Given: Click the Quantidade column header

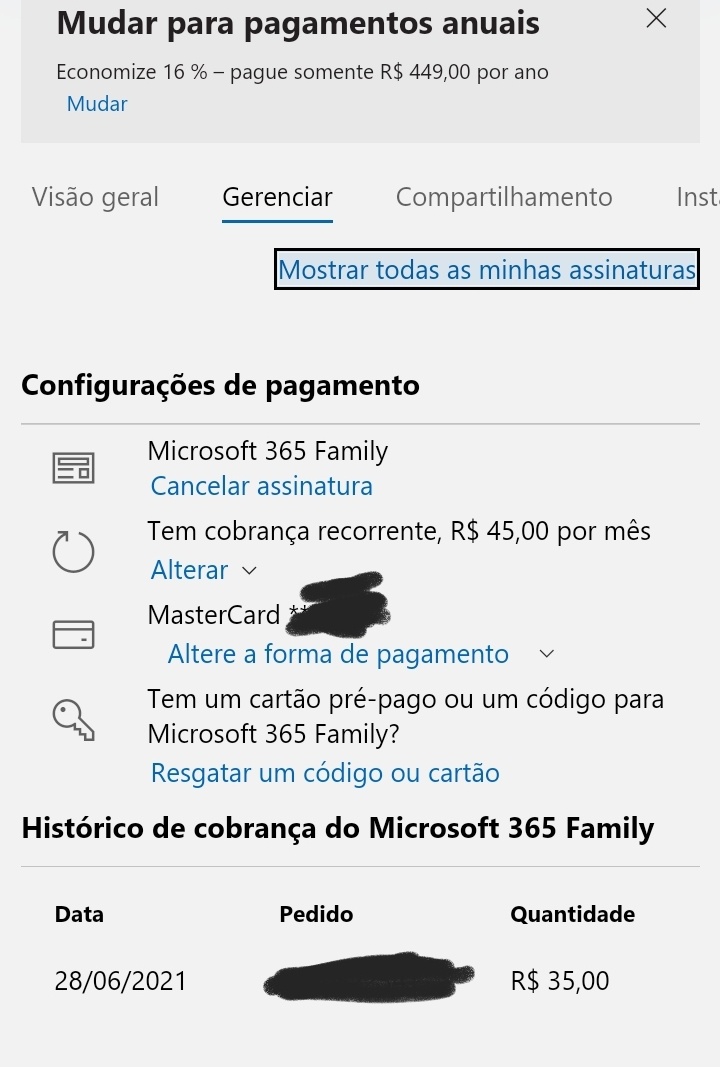Looking at the screenshot, I should (x=572, y=914).
